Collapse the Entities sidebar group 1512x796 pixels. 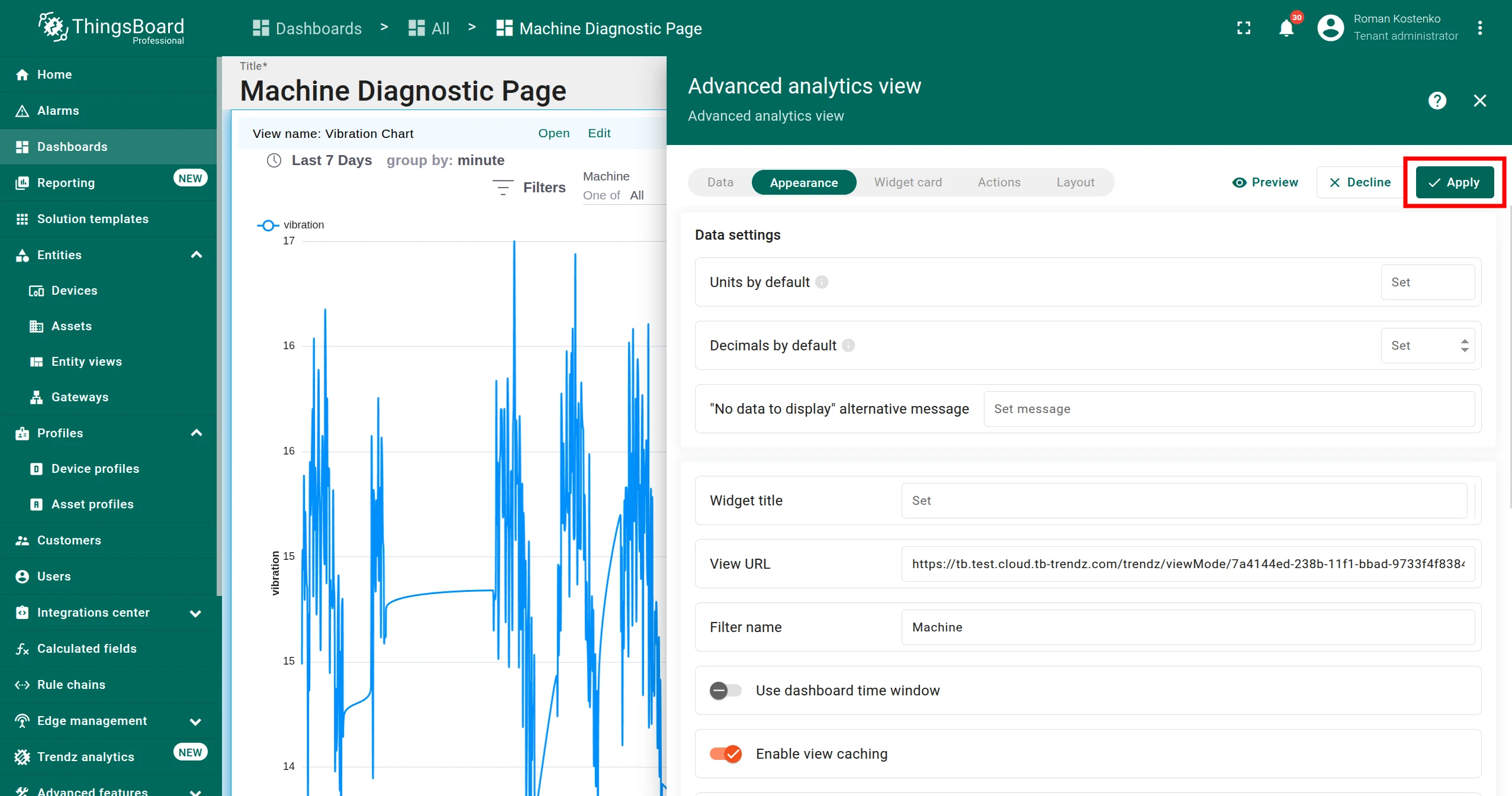pos(197,255)
